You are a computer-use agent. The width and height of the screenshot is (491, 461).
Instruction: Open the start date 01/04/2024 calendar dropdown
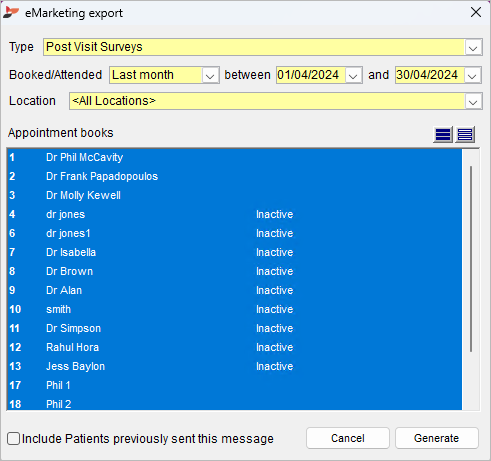pyautogui.click(x=353, y=75)
